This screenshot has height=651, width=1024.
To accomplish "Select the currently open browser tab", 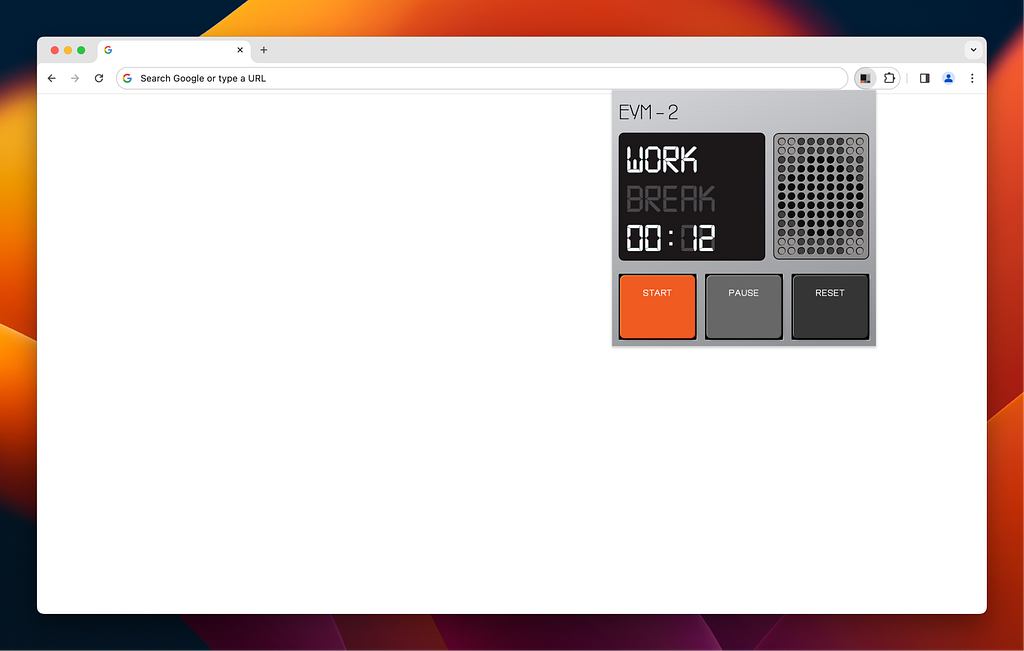I will 170,49.
